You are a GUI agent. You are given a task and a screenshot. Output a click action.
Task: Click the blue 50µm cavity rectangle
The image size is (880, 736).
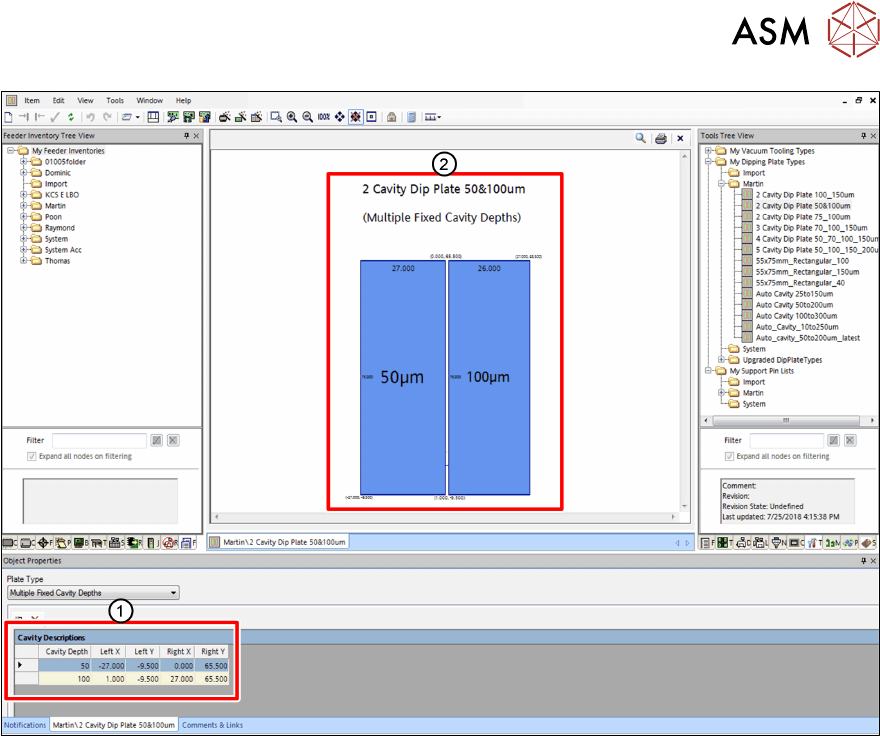[403, 377]
